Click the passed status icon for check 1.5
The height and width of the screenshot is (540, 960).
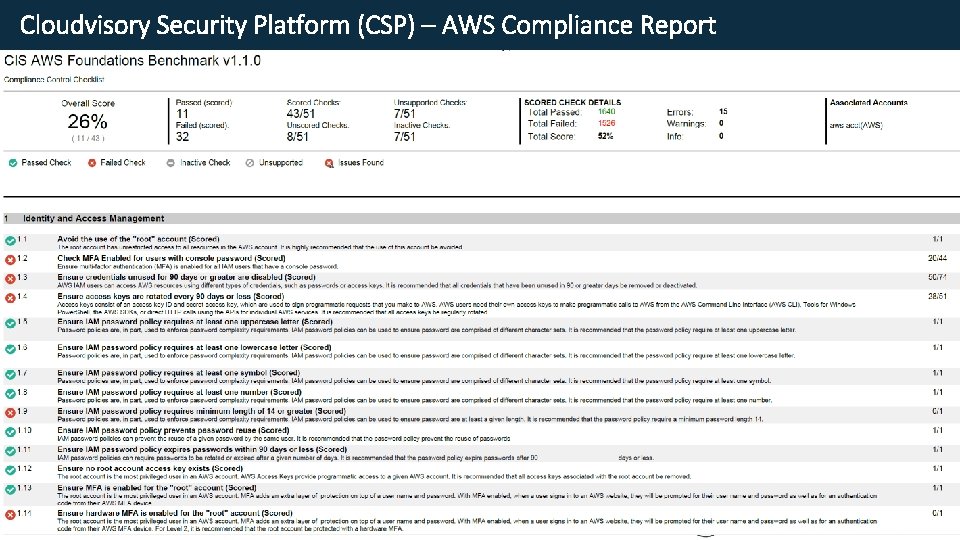9,323
